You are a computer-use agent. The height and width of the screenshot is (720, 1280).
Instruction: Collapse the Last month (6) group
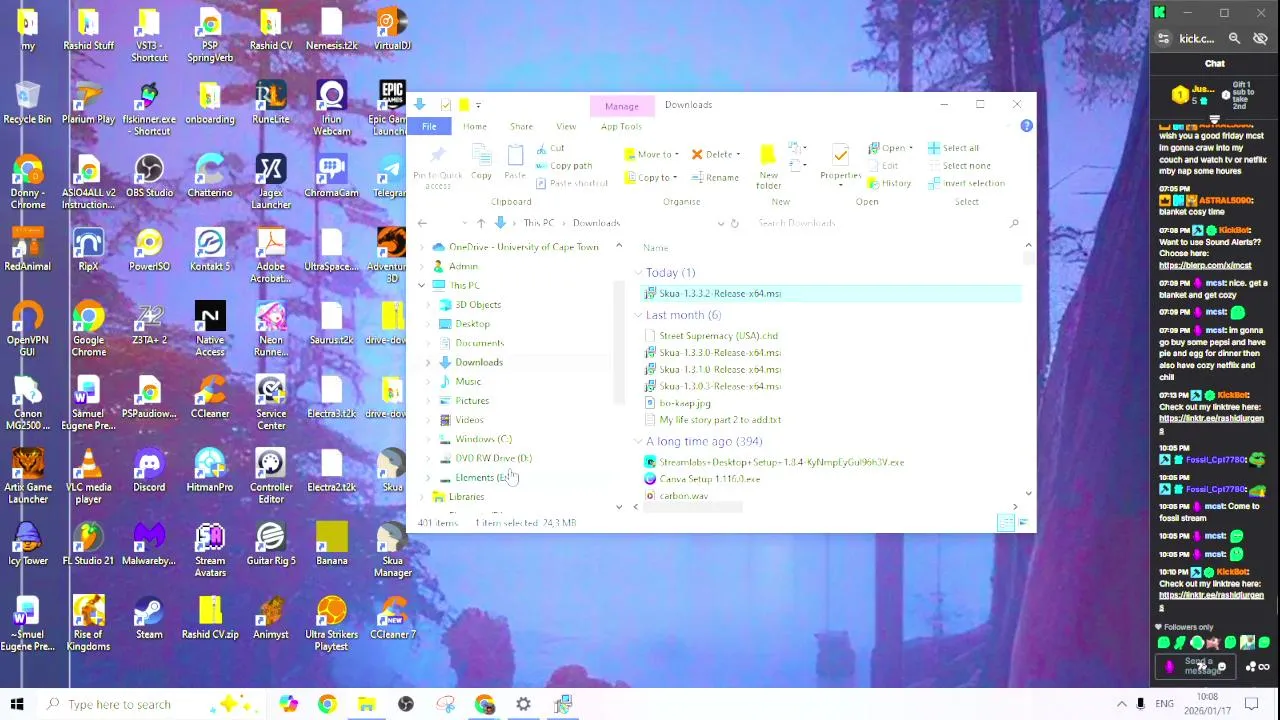[638, 315]
